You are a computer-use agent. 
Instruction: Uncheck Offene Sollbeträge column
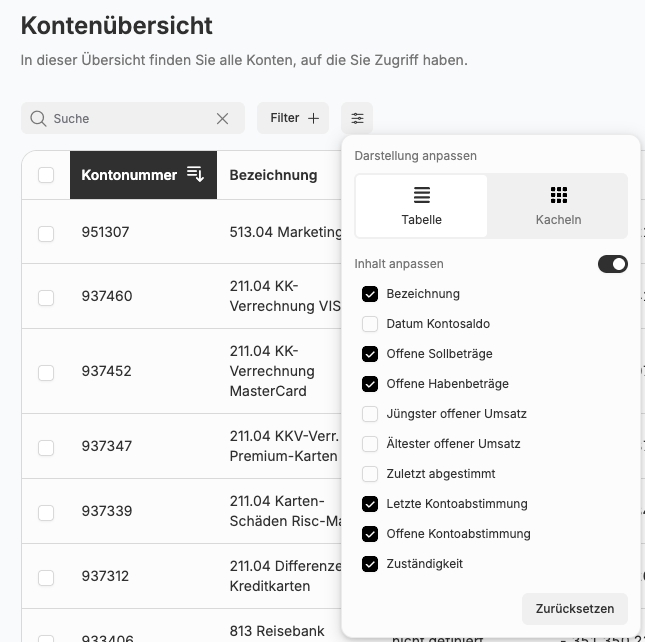(x=370, y=354)
